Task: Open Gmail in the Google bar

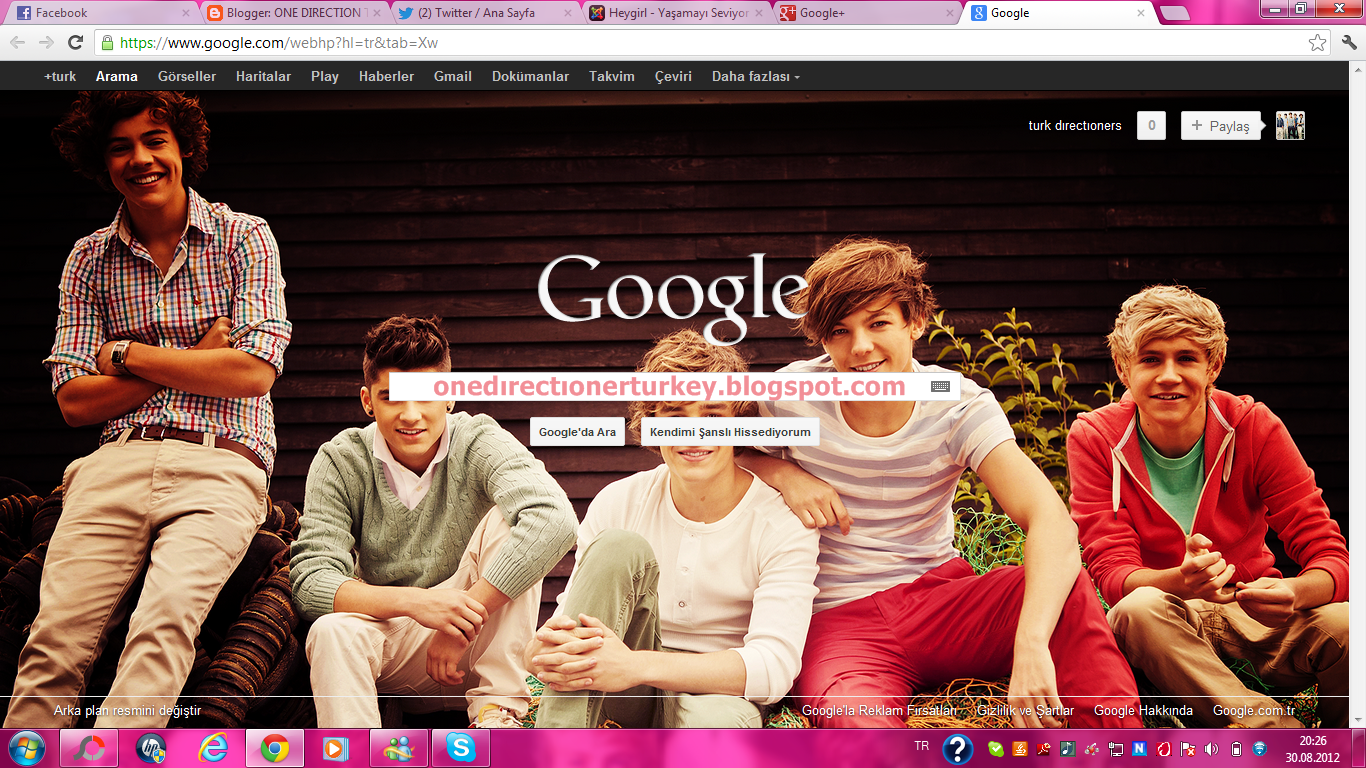Action: click(453, 76)
